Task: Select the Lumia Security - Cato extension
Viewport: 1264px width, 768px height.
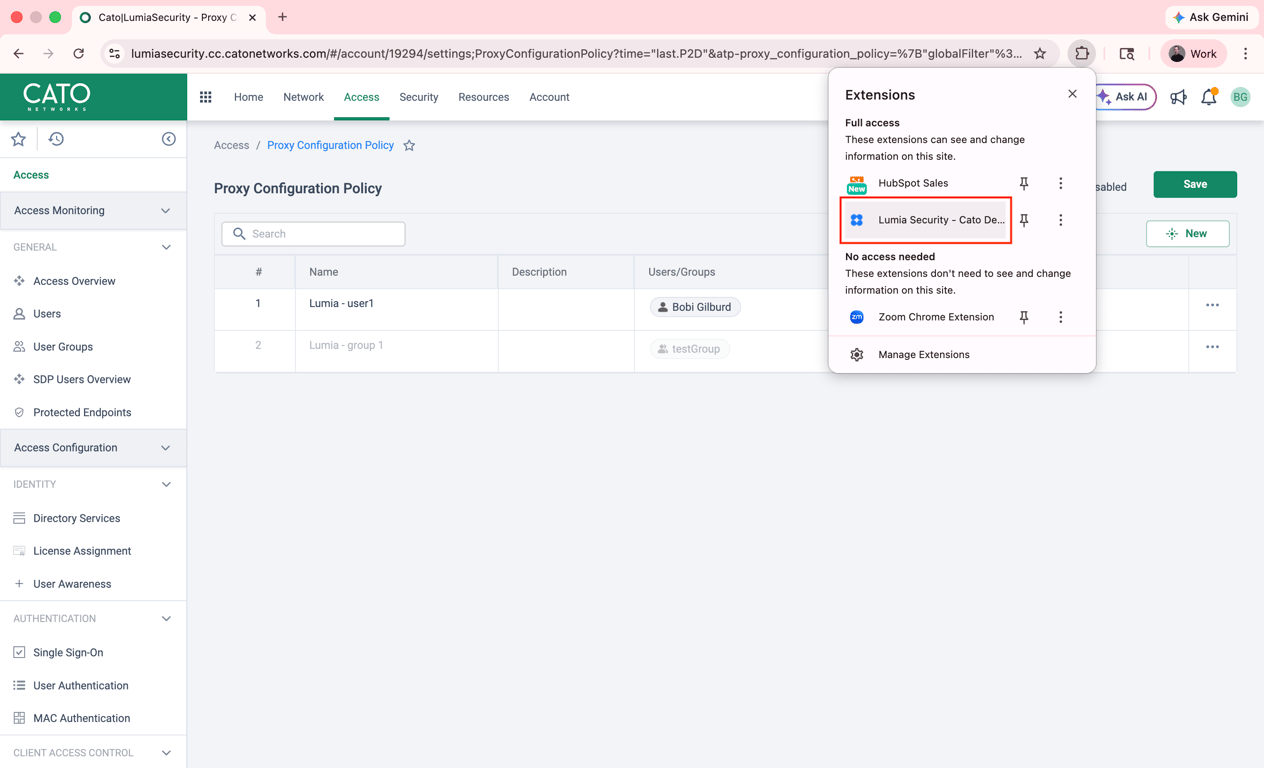Action: (926, 220)
